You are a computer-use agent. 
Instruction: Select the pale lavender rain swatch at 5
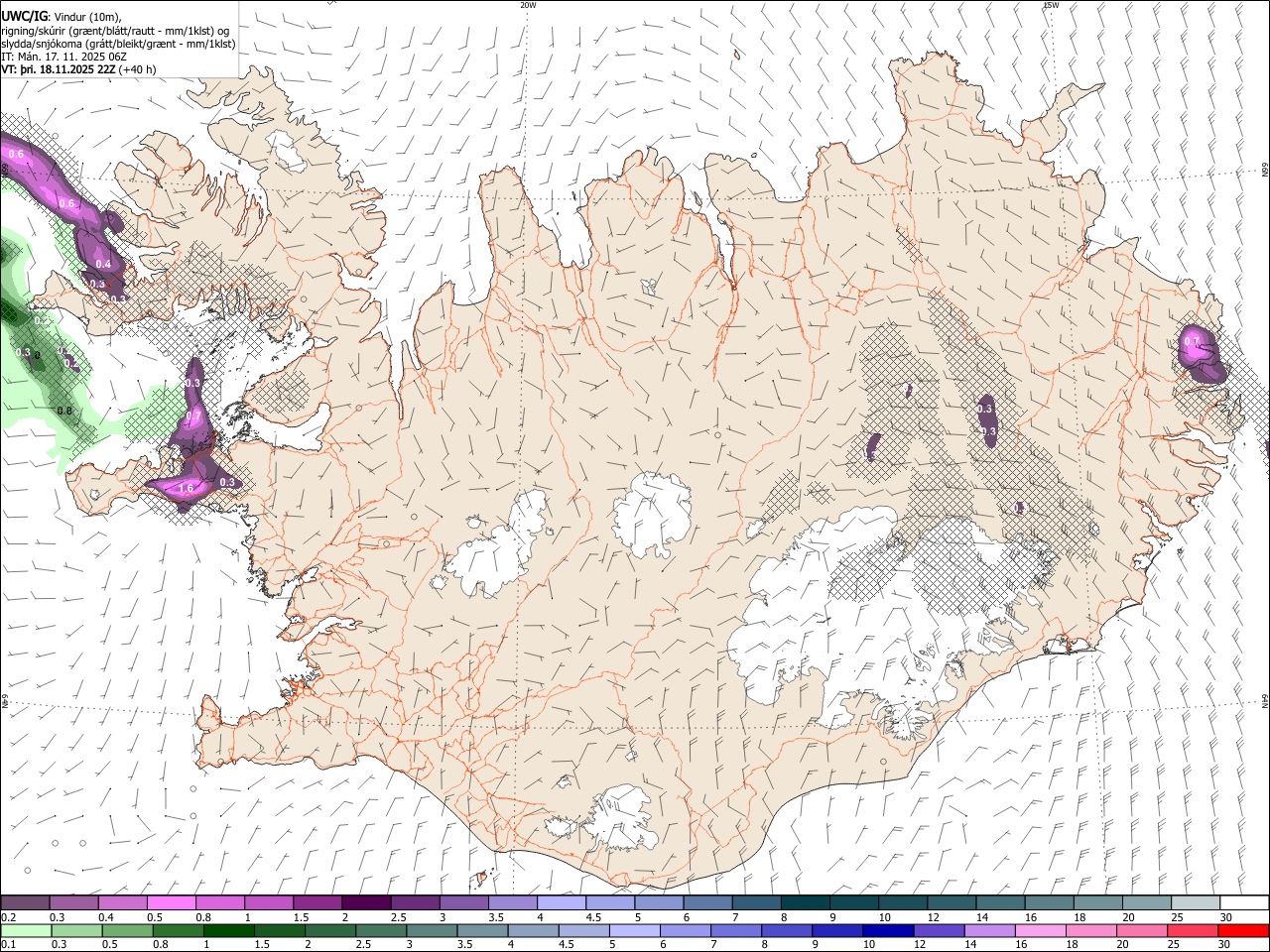point(635,930)
